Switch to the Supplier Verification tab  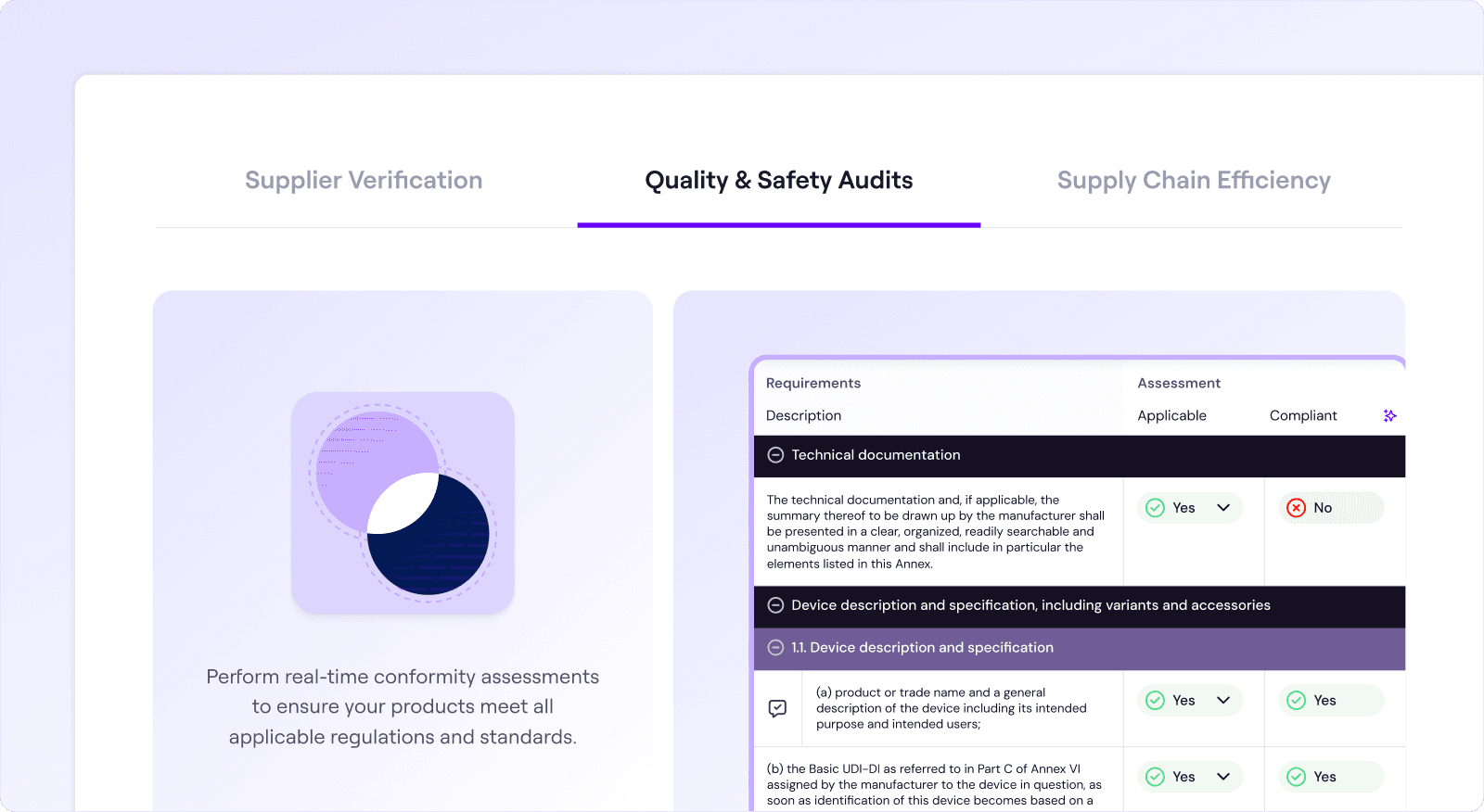[x=363, y=180]
